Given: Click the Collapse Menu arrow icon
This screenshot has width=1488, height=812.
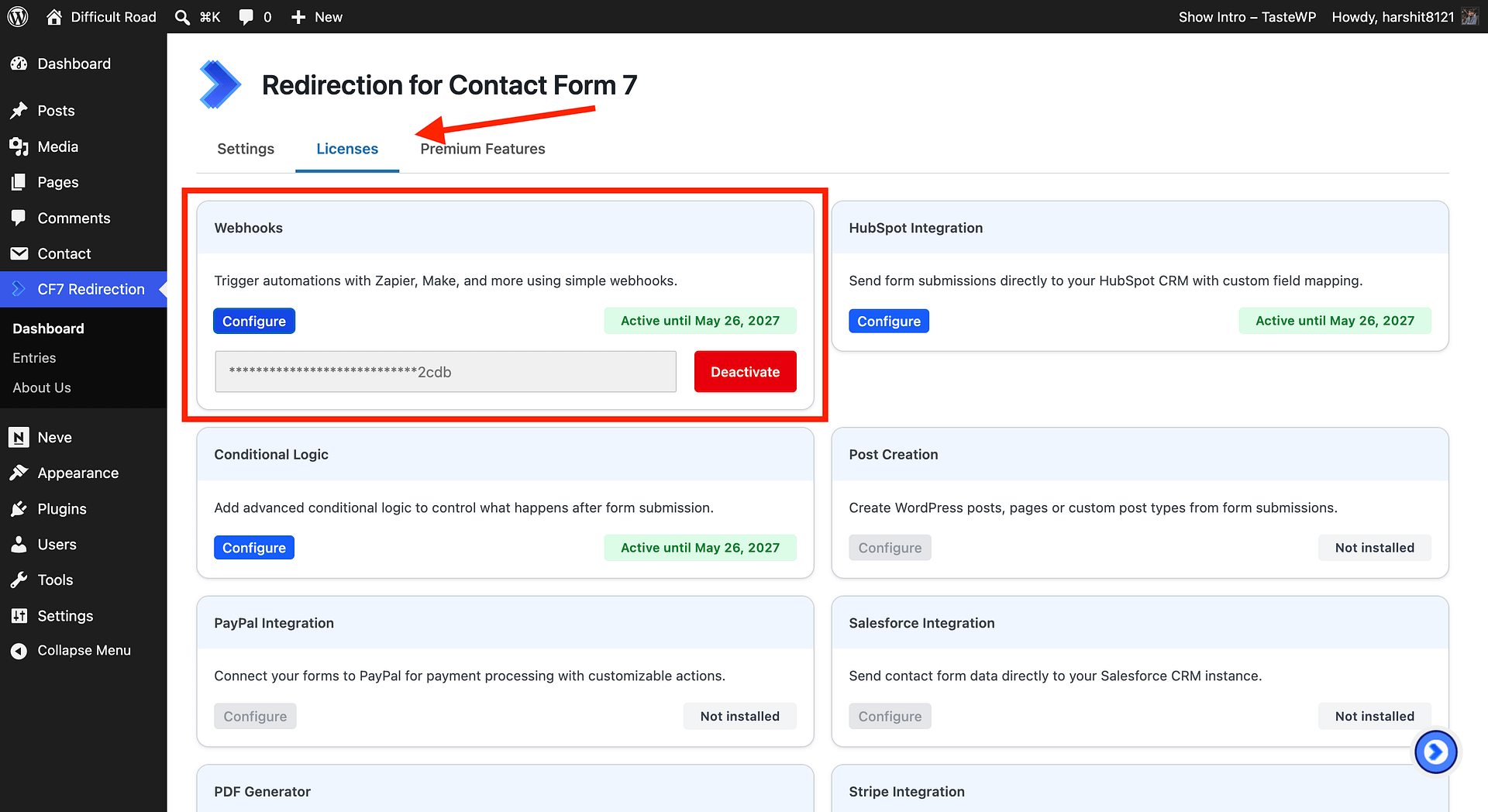Looking at the screenshot, I should [x=19, y=651].
